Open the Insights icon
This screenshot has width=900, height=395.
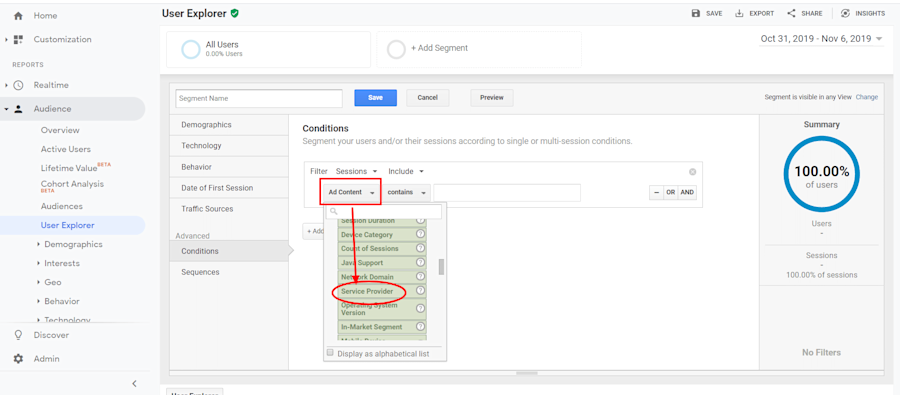click(x=845, y=13)
